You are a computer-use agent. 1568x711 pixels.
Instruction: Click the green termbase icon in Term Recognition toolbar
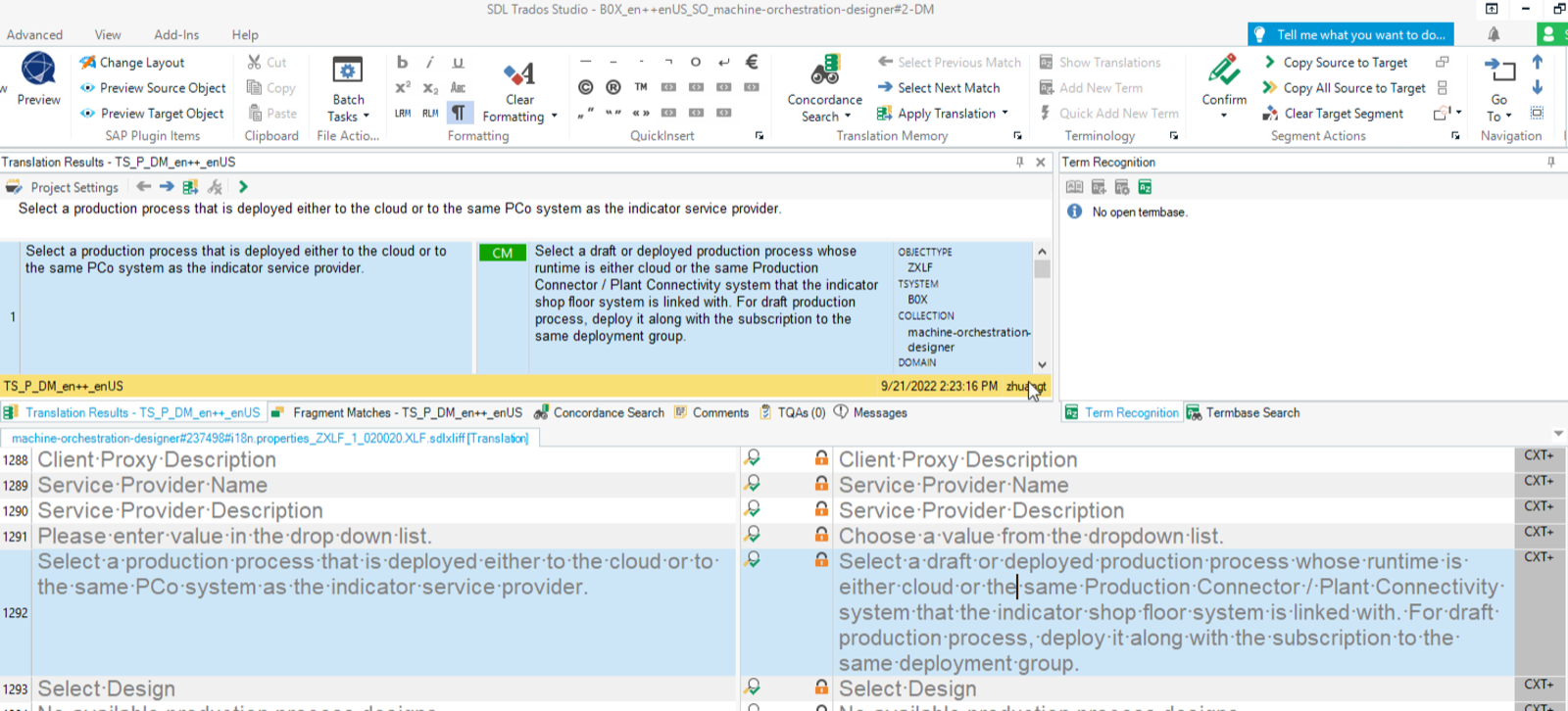point(1145,187)
